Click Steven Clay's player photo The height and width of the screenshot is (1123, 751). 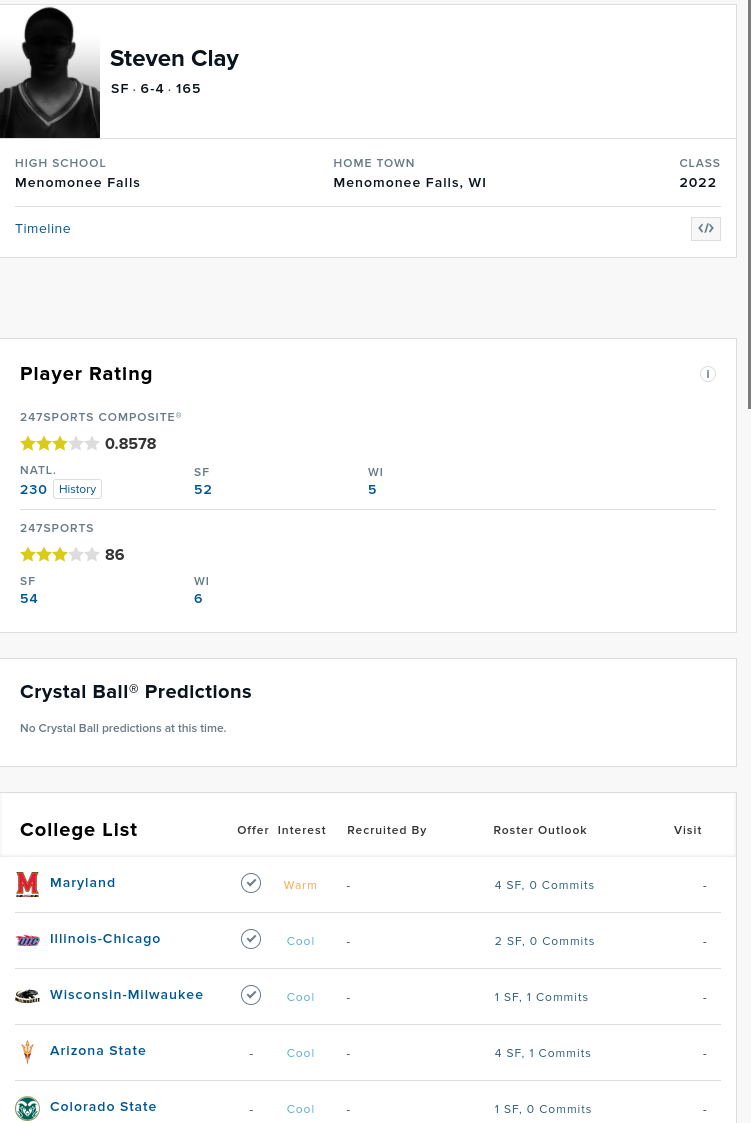(x=50, y=72)
